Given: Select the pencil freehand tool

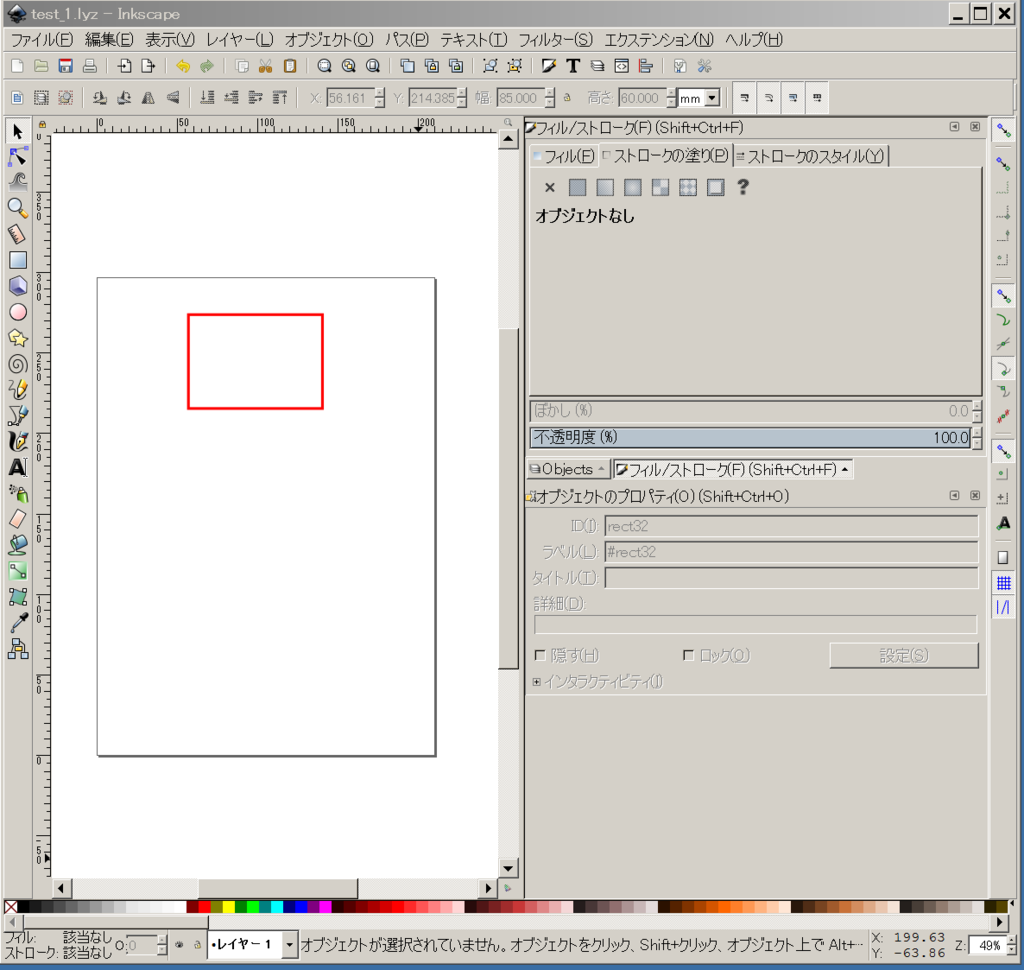Looking at the screenshot, I should tap(18, 389).
